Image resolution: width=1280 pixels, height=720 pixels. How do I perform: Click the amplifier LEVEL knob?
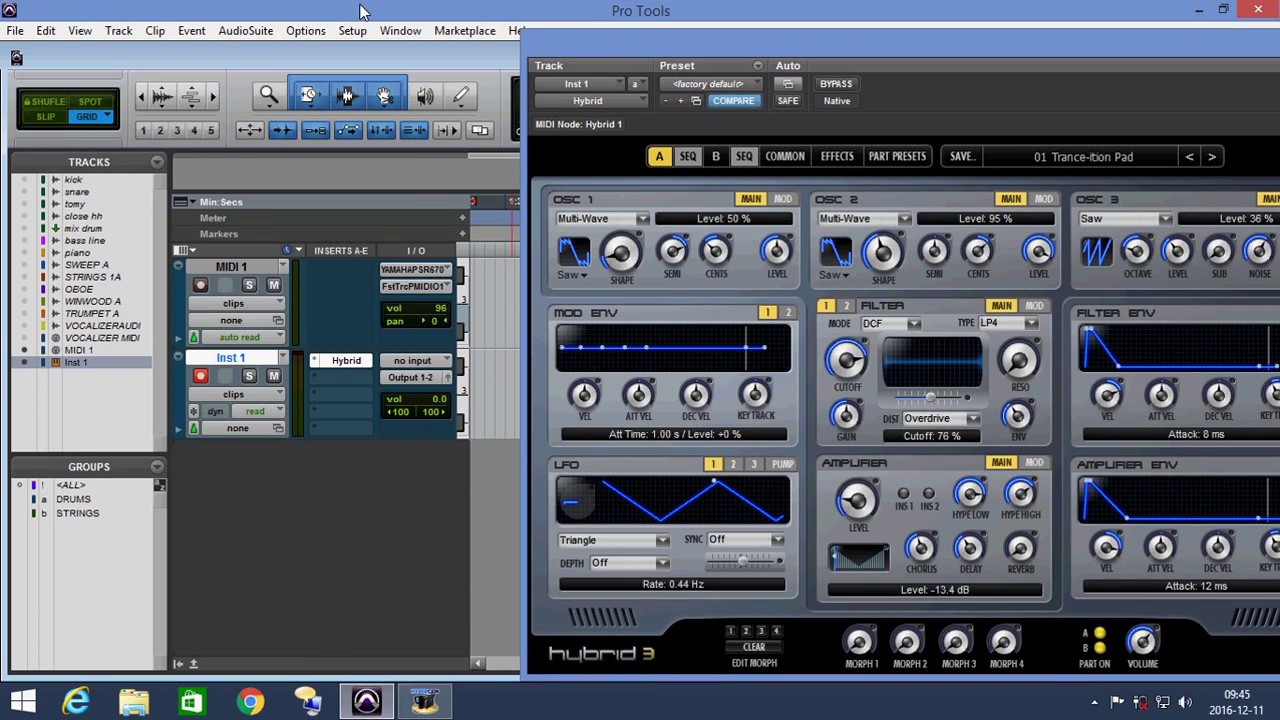point(858,500)
